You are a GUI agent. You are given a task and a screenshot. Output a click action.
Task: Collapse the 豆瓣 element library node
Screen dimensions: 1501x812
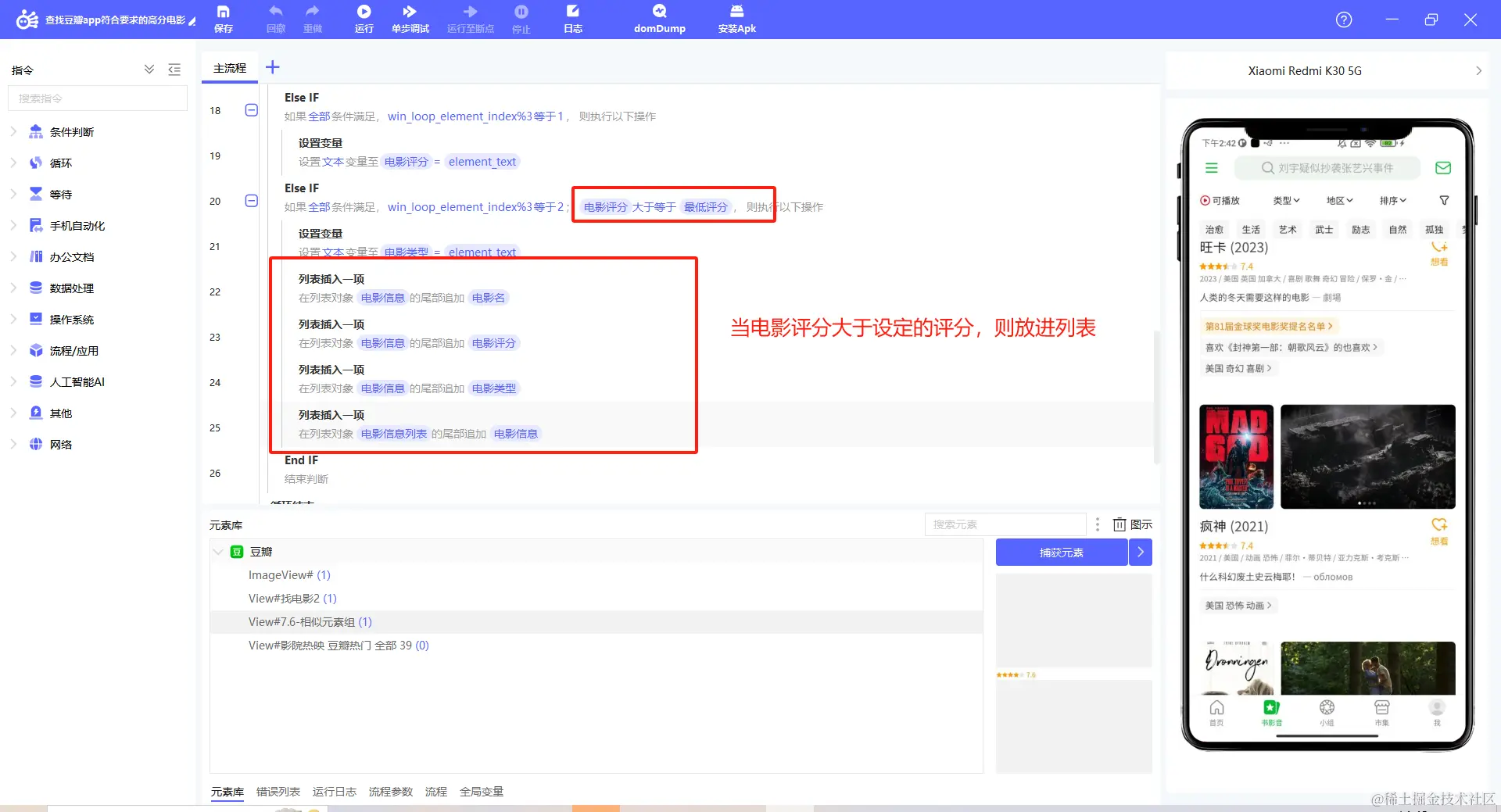click(218, 552)
